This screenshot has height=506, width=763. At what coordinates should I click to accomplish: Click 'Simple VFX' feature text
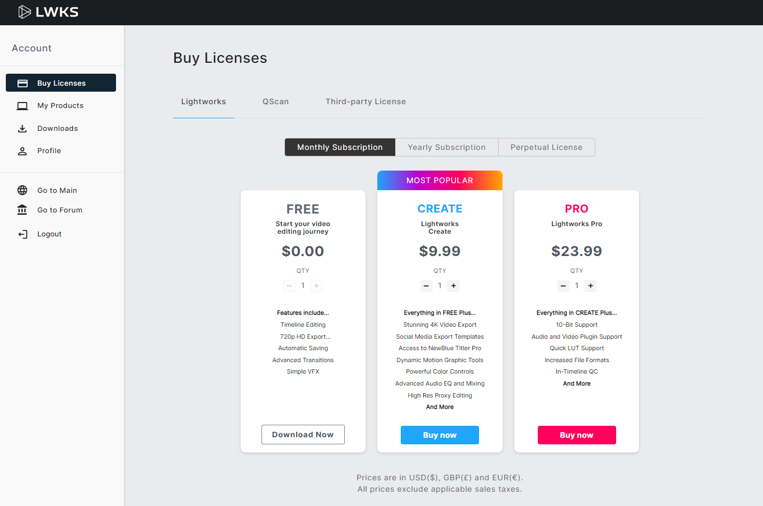click(x=303, y=372)
